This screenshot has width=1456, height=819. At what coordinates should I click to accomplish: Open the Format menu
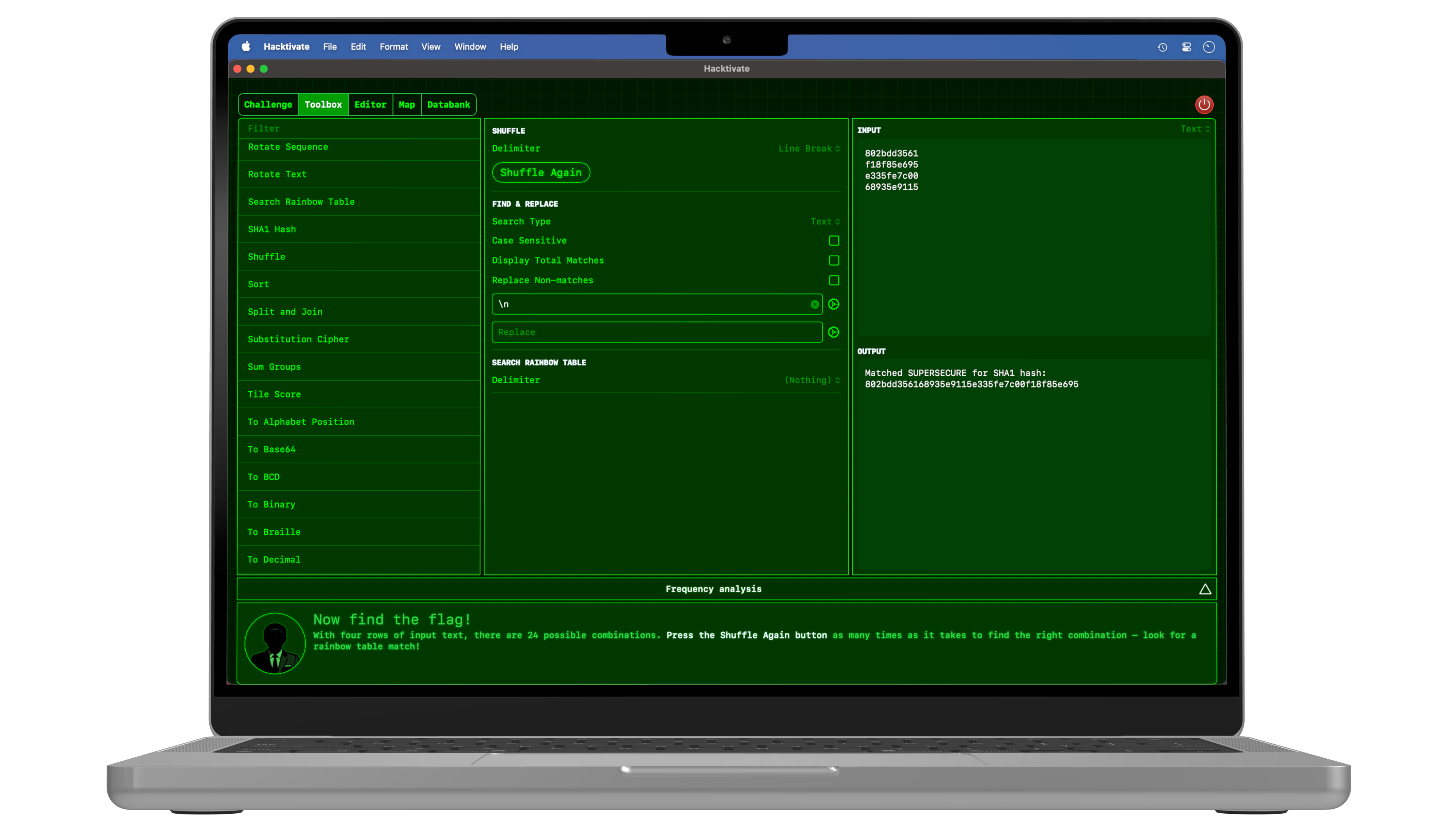pos(394,47)
